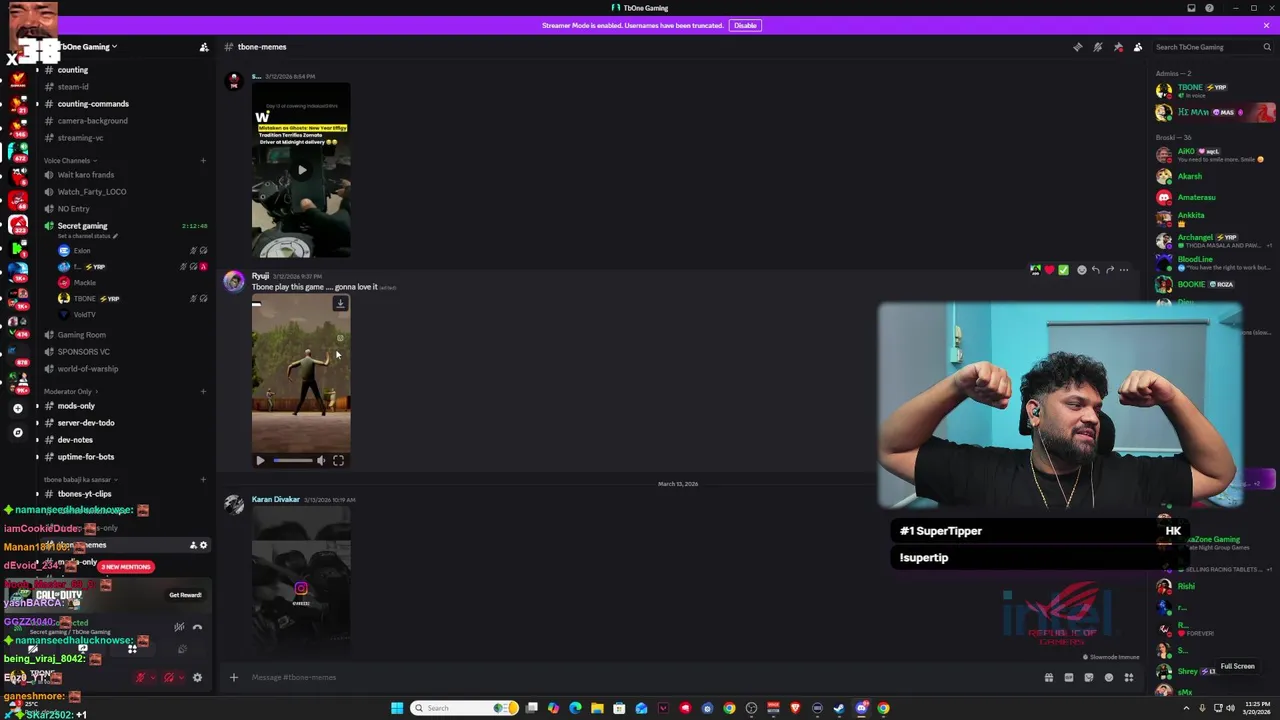Open add reaction smiley on message toolbar
The width and height of the screenshot is (1280, 720).
click(1081, 270)
